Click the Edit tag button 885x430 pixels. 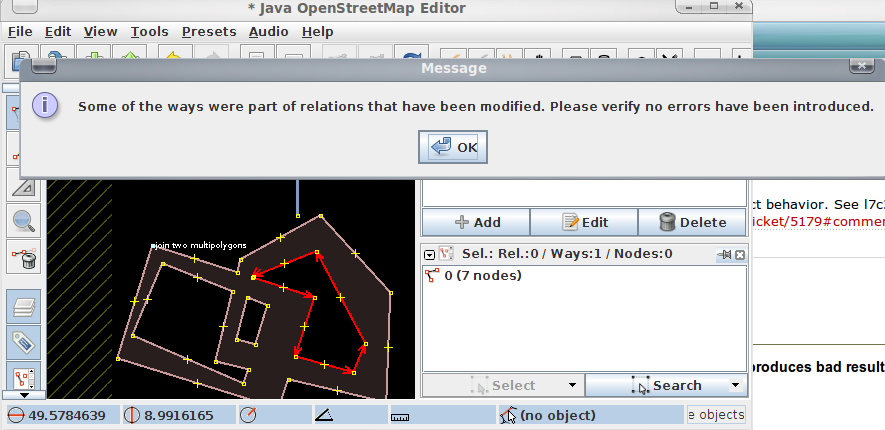(x=584, y=222)
